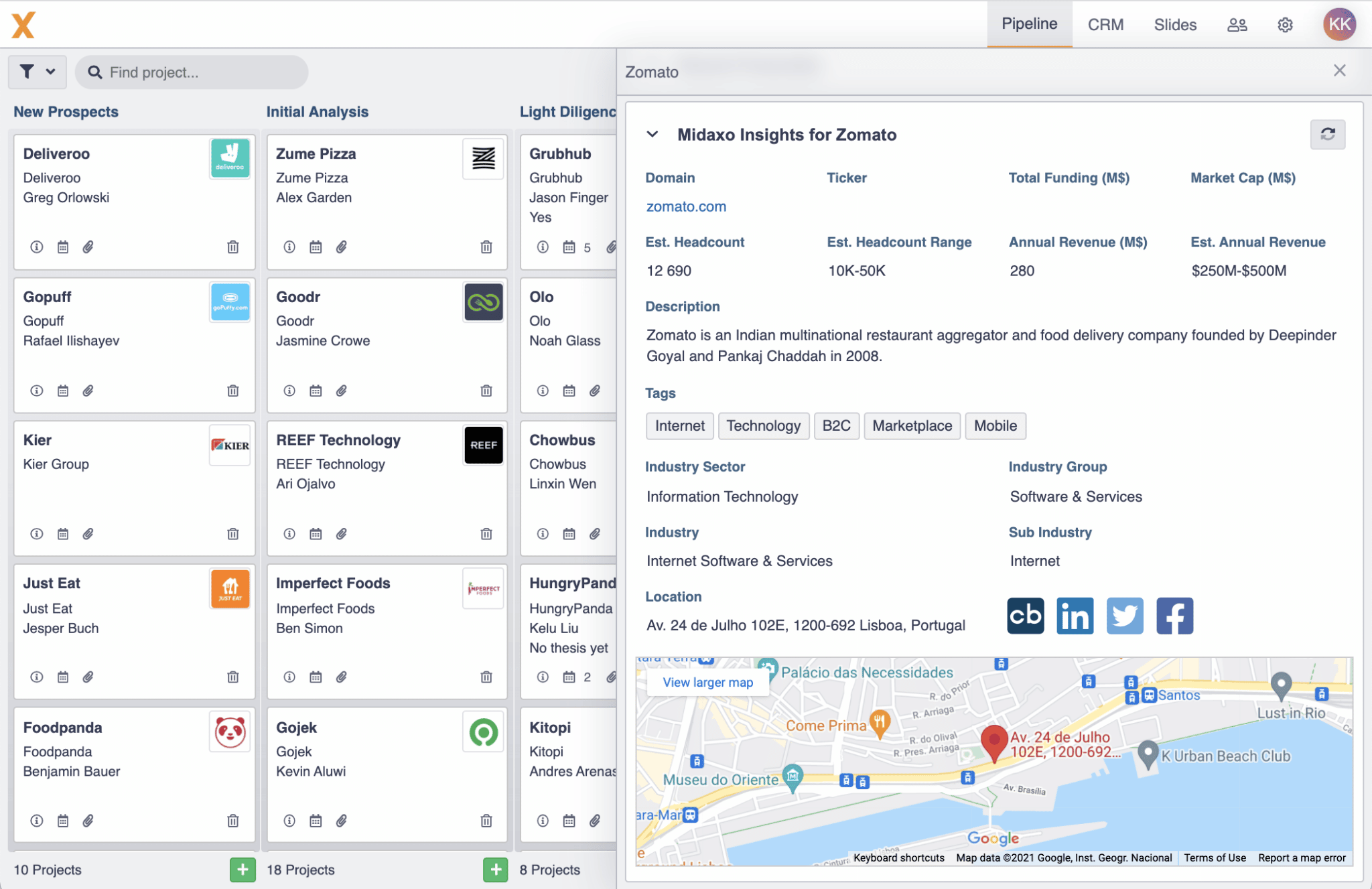Screen dimensions: 1372x889
Task: Select the Initial Analysis column header
Action: pyautogui.click(x=318, y=112)
